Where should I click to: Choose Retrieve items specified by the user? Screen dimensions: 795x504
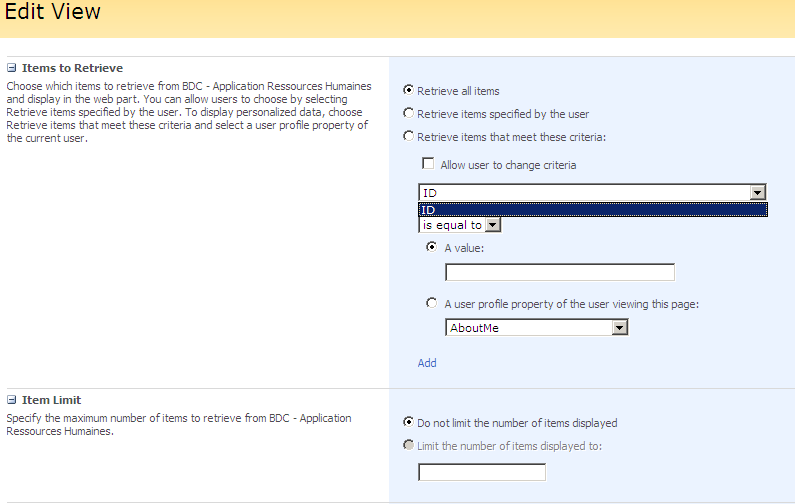tap(408, 114)
